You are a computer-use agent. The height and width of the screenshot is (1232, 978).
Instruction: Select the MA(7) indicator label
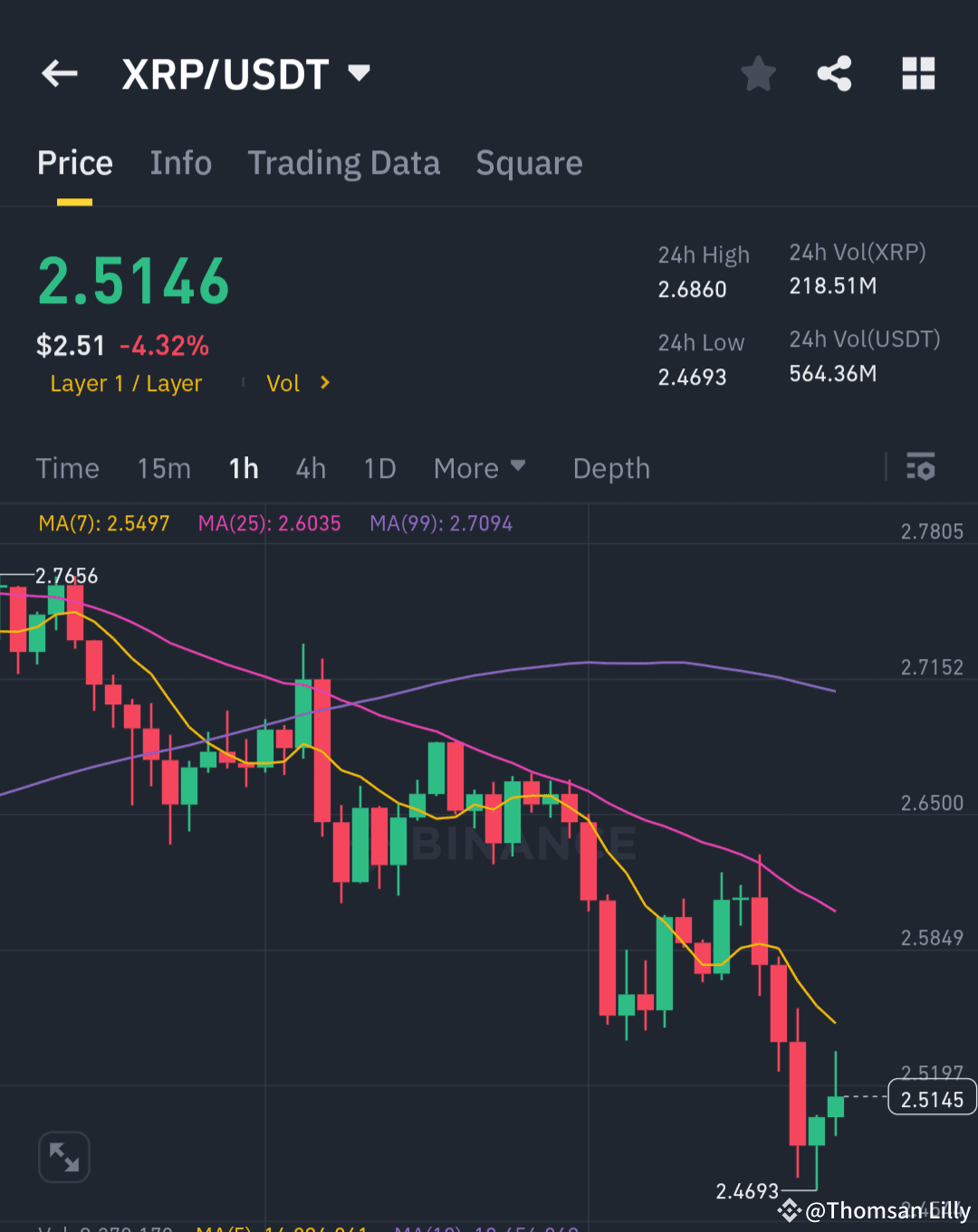click(104, 523)
